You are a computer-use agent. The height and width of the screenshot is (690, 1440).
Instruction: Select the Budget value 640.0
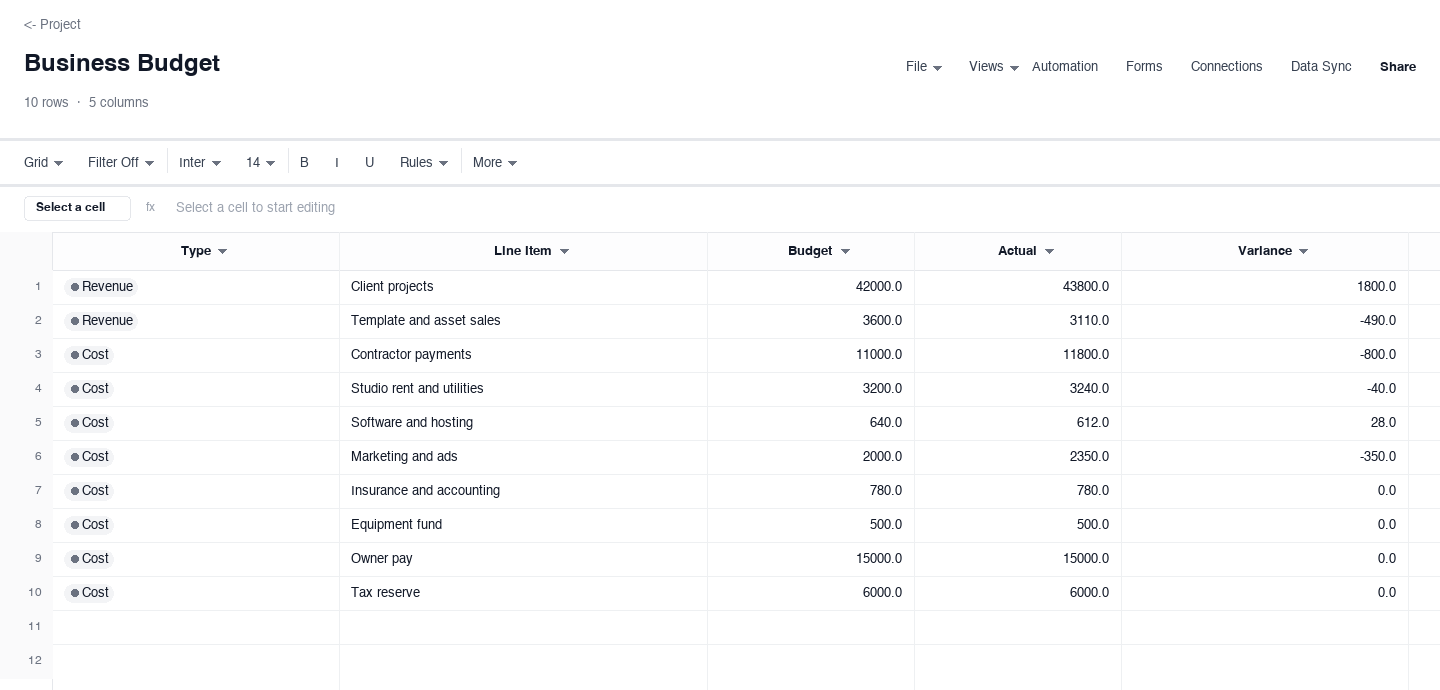click(x=811, y=423)
